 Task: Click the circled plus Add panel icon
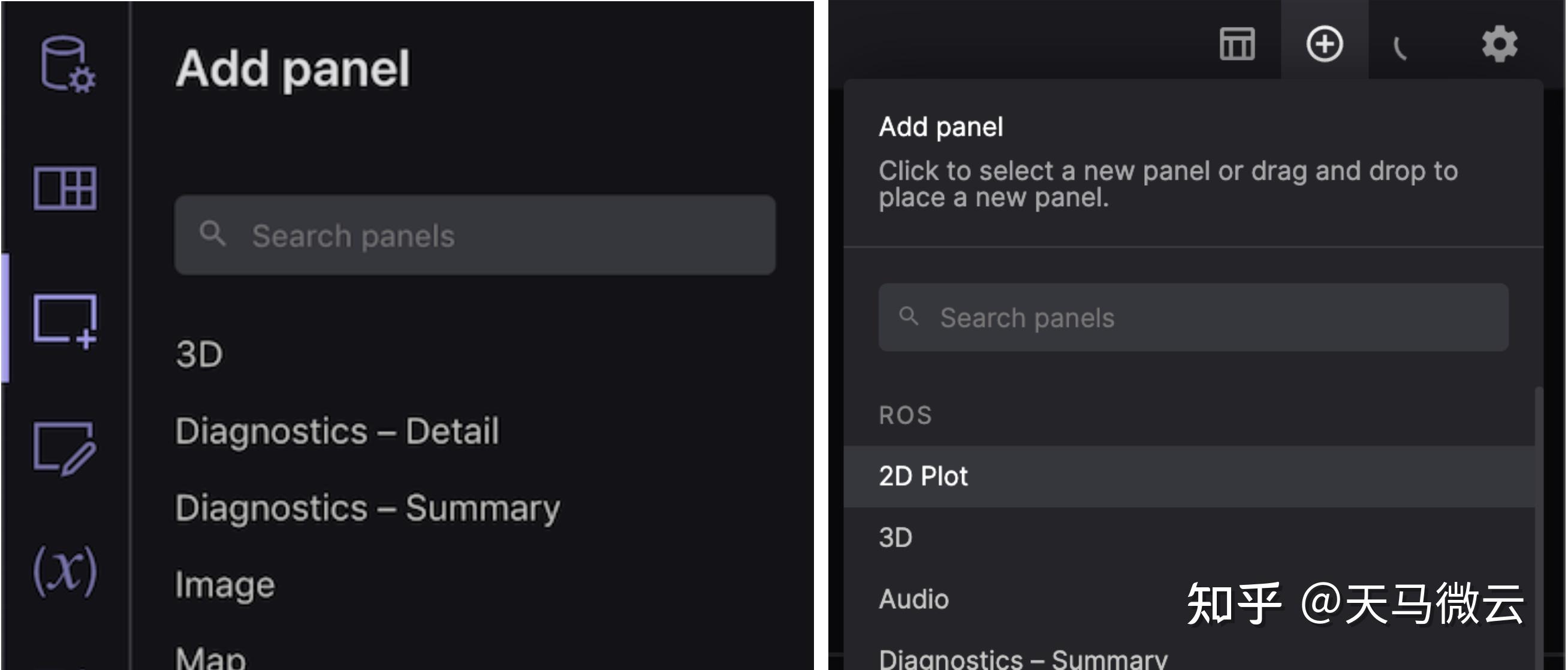(1325, 44)
